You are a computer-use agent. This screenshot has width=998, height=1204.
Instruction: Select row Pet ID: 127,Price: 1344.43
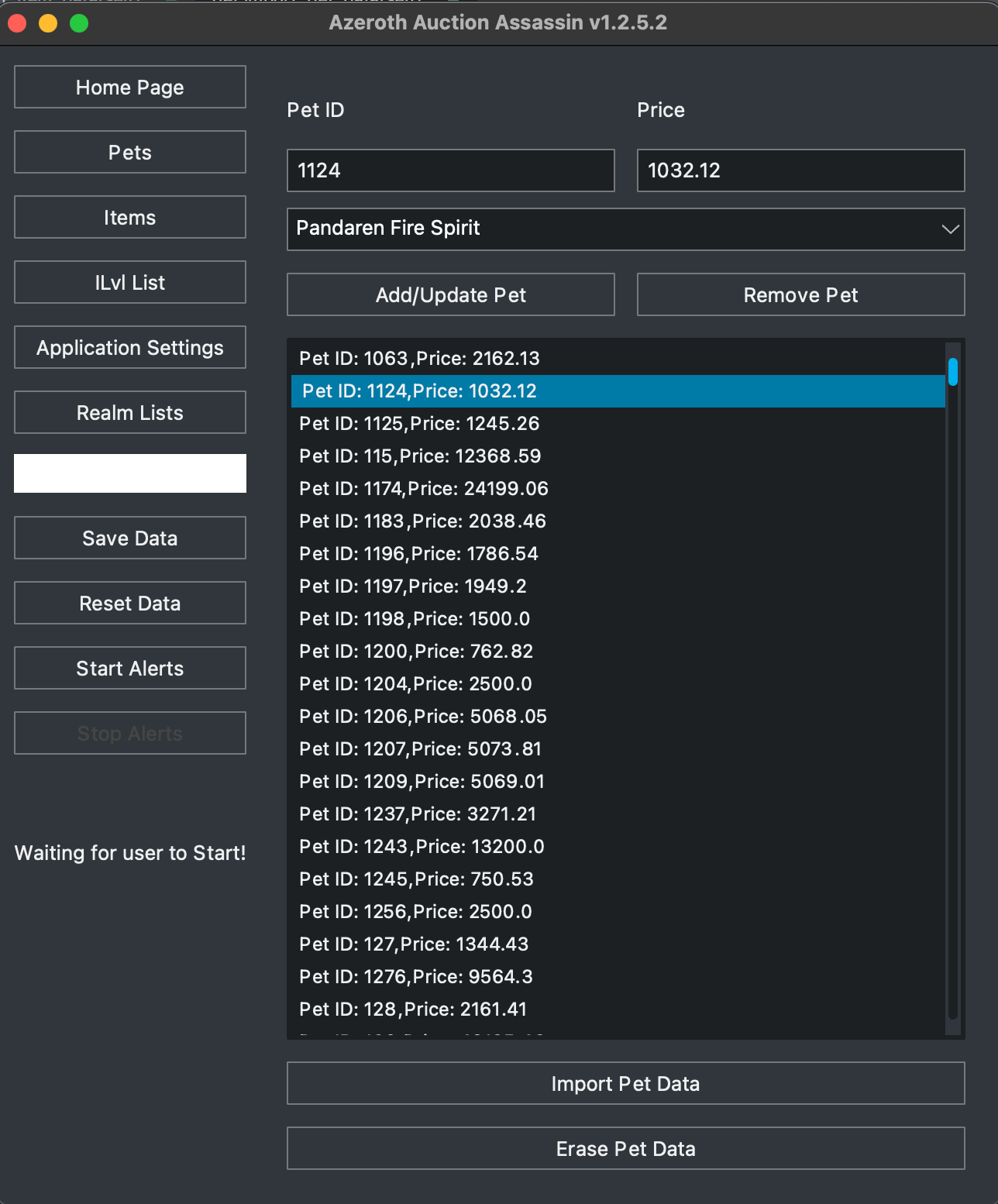[618, 944]
